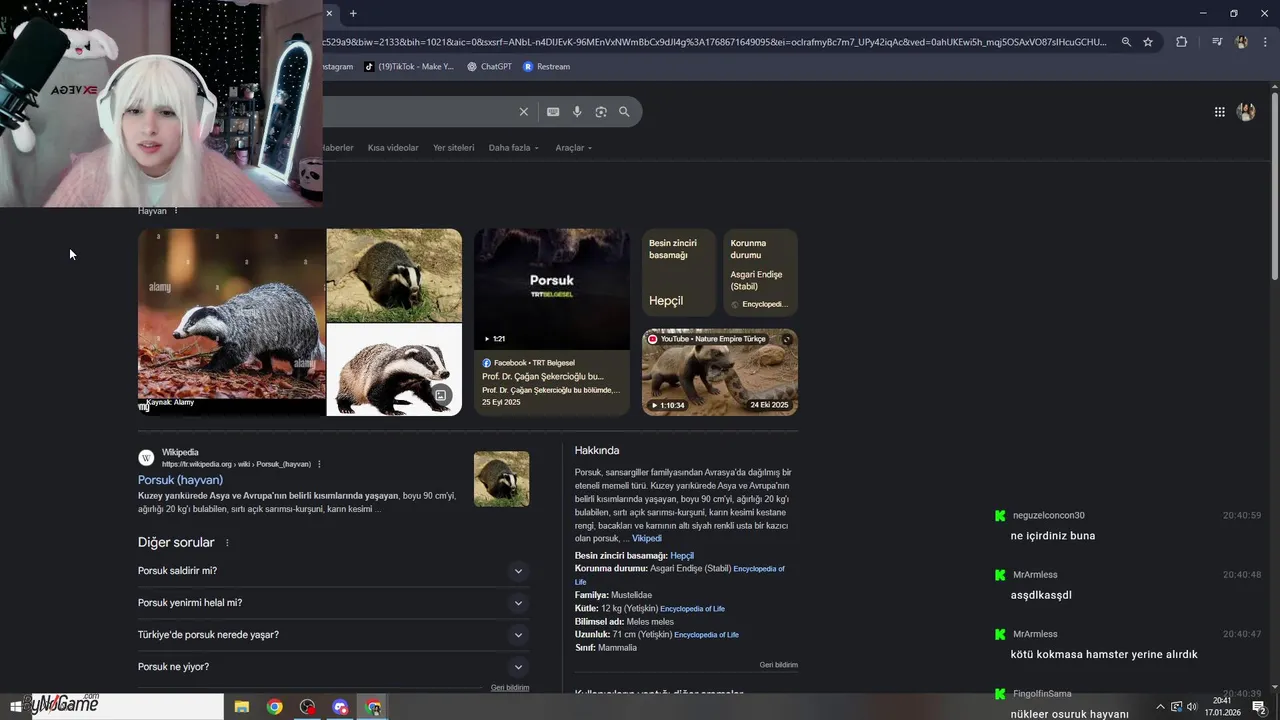This screenshot has width=1280, height=720.
Task: Show hidden system tray icons
Action: click(1160, 707)
